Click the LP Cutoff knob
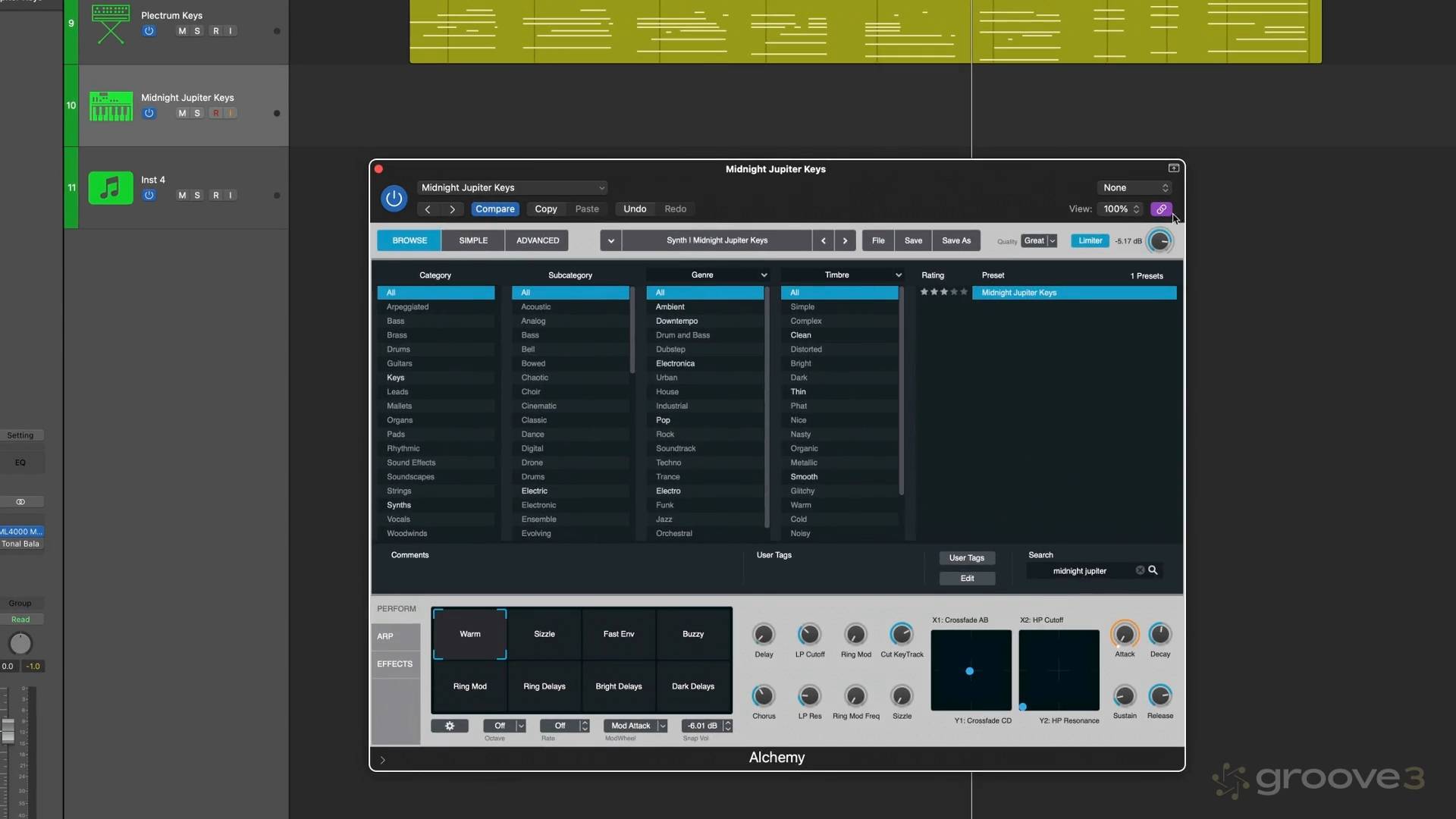1456x819 pixels. pos(809,635)
